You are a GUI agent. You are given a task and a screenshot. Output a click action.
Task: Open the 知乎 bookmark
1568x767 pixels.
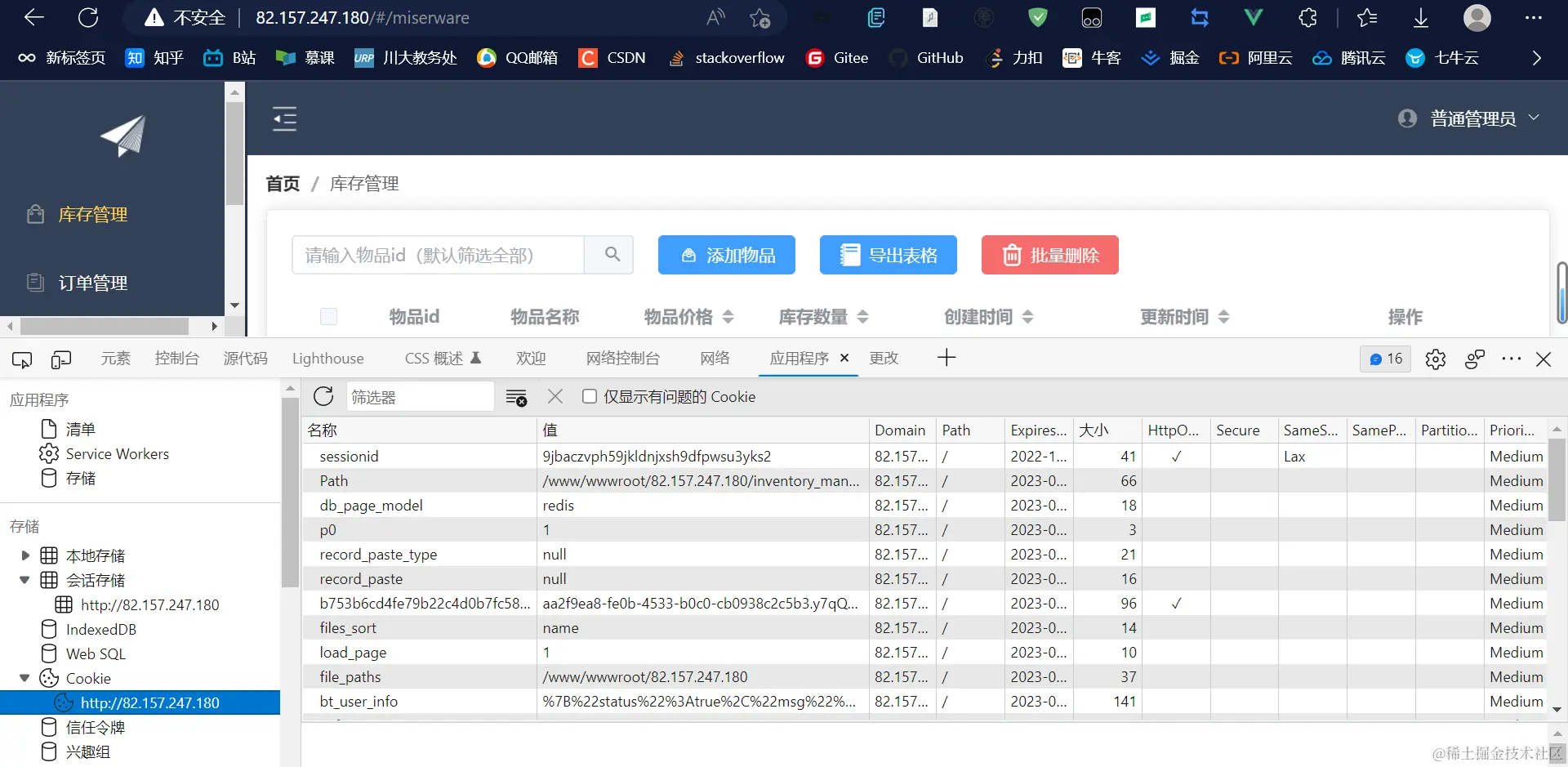pos(154,57)
